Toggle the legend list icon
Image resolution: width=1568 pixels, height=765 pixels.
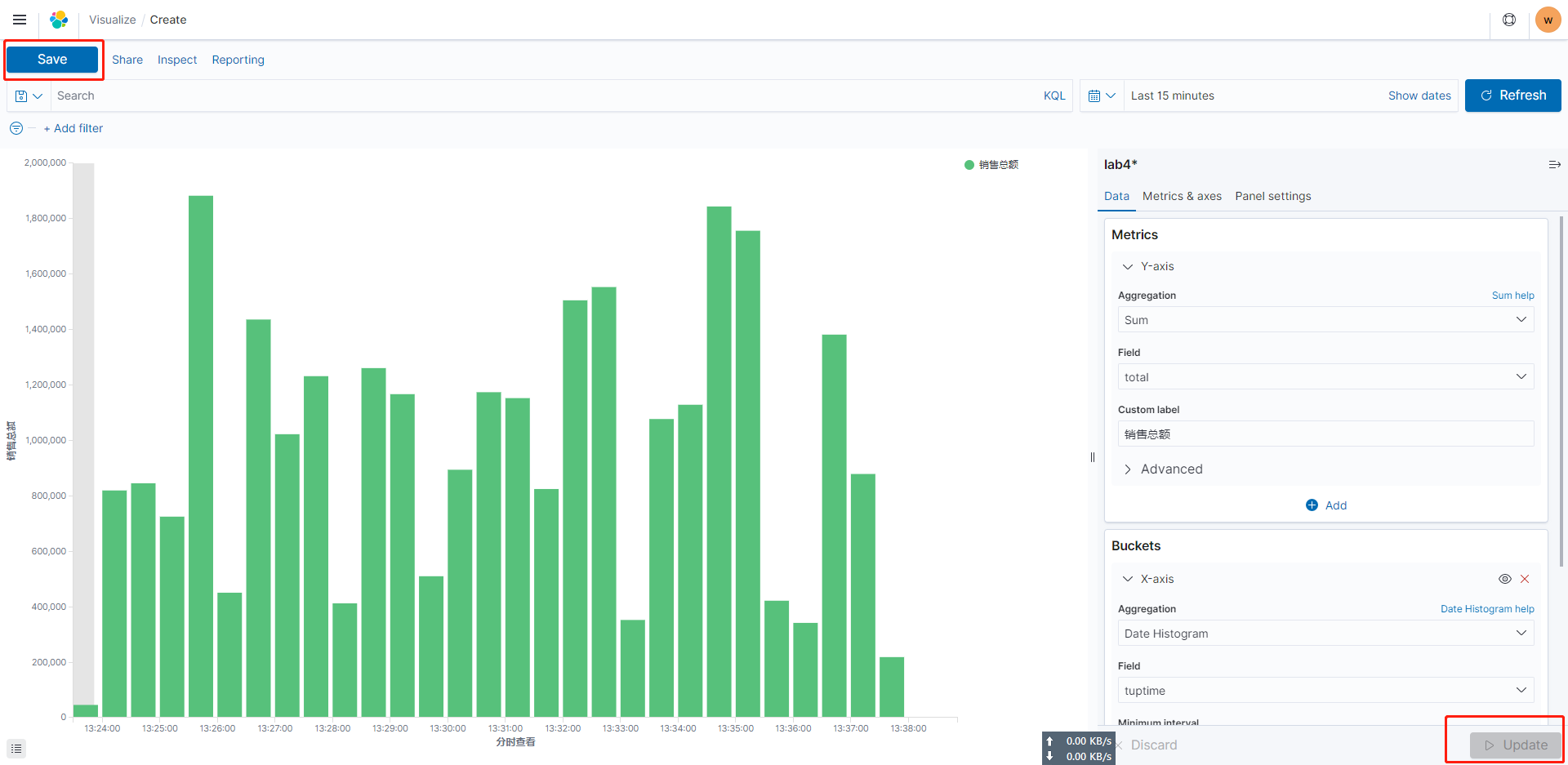pyautogui.click(x=16, y=749)
